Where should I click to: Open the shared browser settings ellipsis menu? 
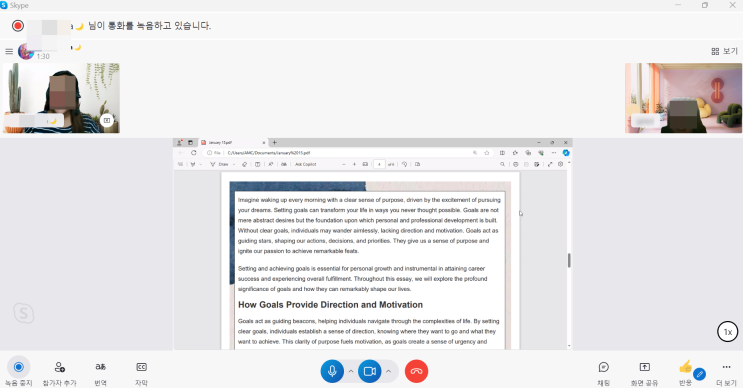(x=553, y=153)
